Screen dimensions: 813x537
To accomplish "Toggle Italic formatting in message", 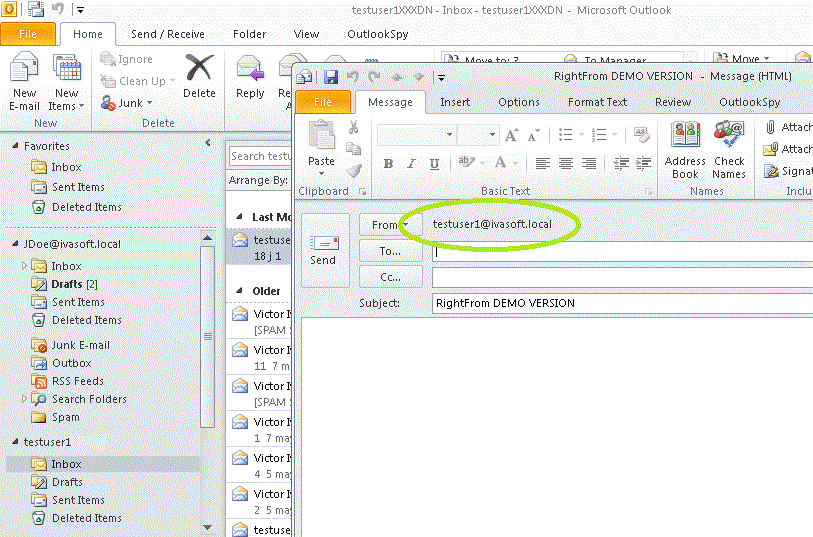I will click(411, 164).
